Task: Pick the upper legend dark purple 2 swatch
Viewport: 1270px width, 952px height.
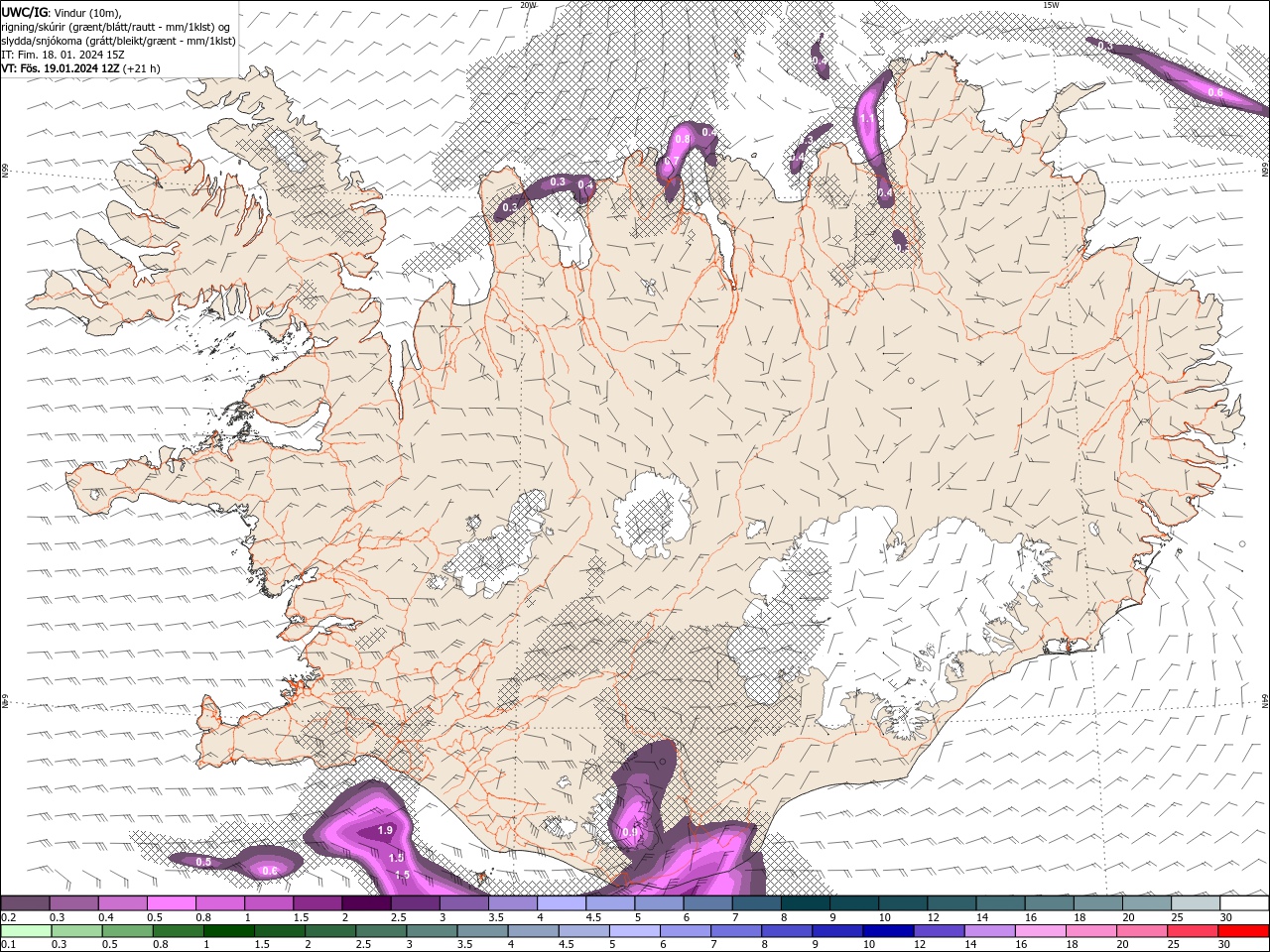Action: pyautogui.click(x=366, y=903)
